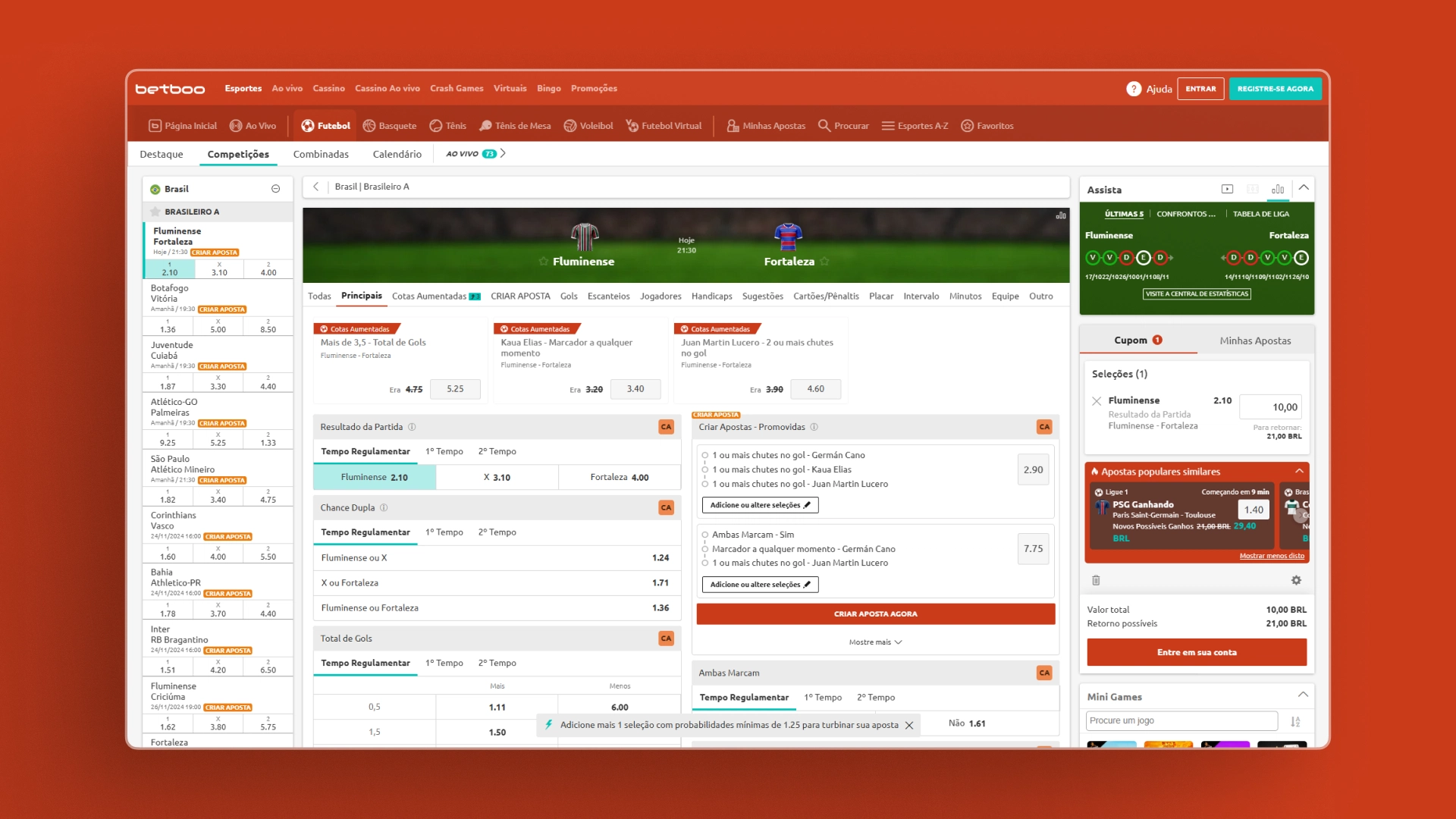Collapse the Assista panel with chevron

pos(1304,188)
